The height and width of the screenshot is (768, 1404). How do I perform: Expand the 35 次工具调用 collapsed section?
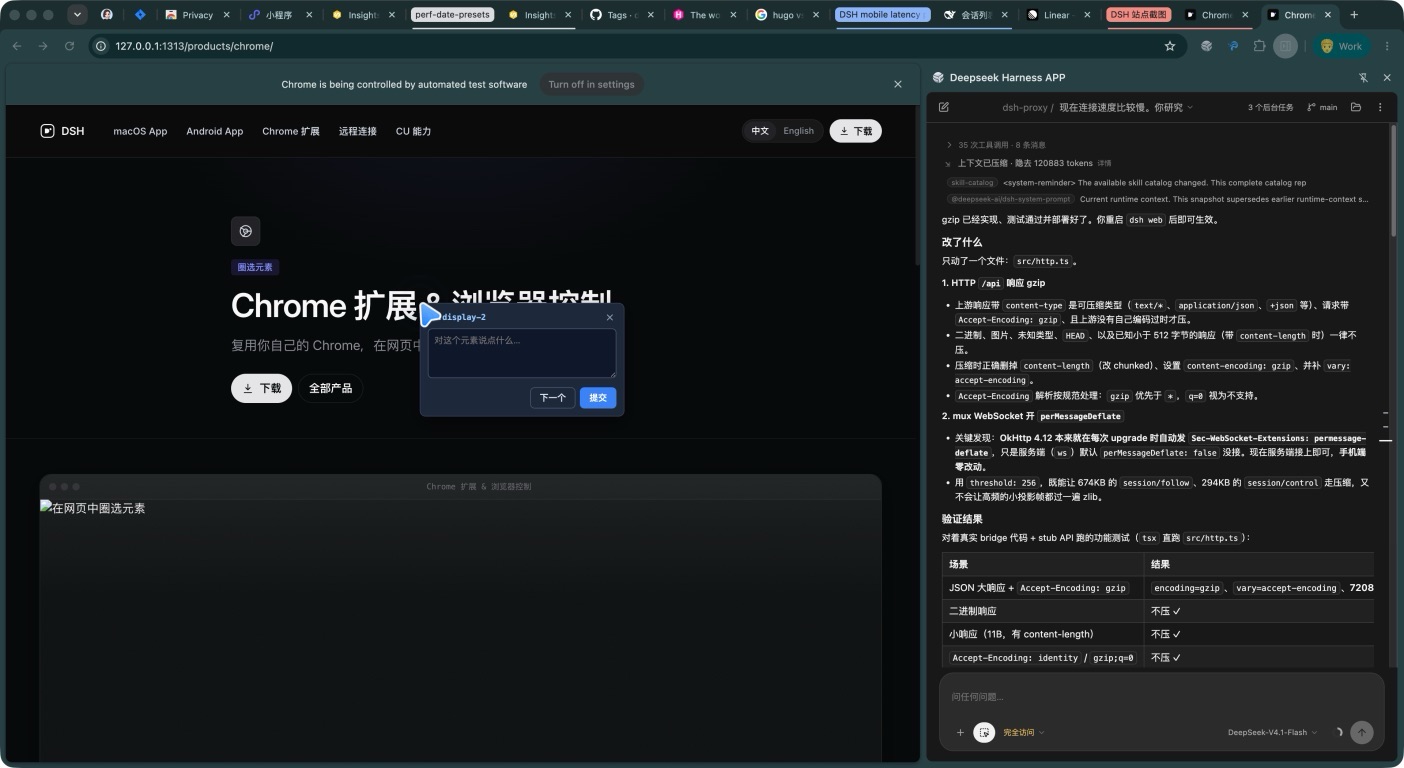949,145
